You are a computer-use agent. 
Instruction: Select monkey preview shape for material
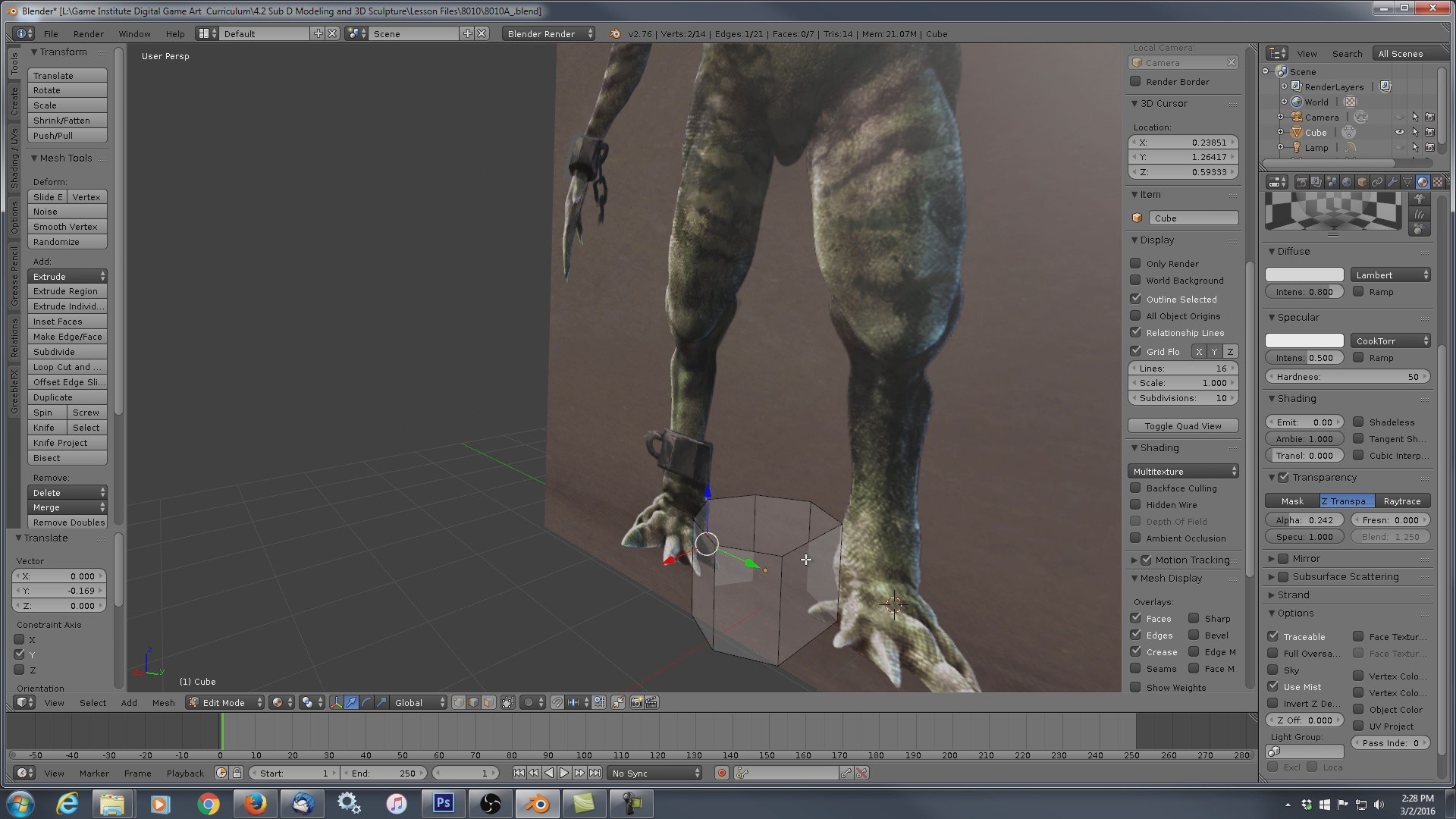(x=1420, y=199)
